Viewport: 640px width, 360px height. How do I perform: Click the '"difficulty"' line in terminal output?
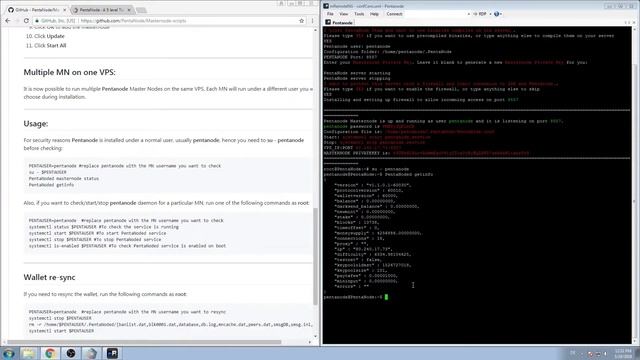(373, 255)
